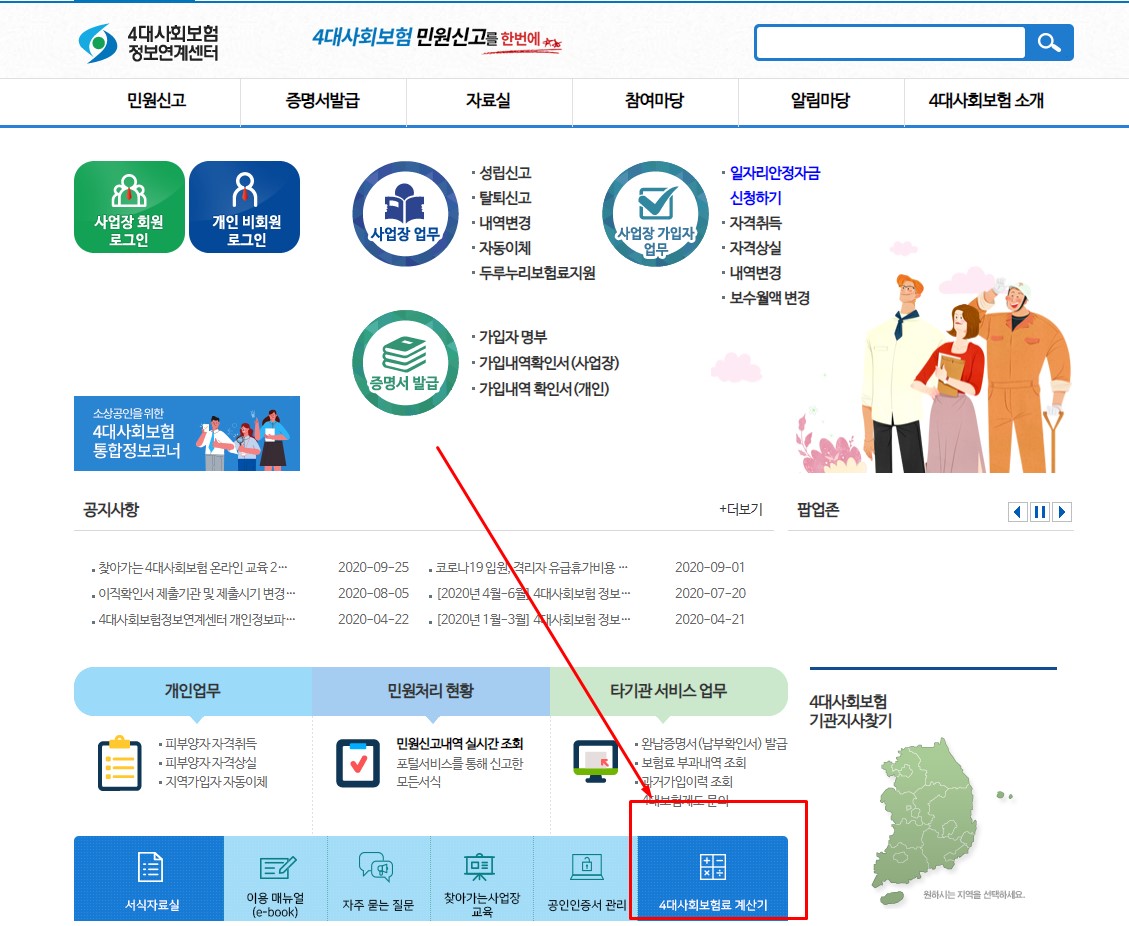Click the 4대사회보험료 계산기 icon
The height and width of the screenshot is (926, 1129).
click(x=713, y=867)
